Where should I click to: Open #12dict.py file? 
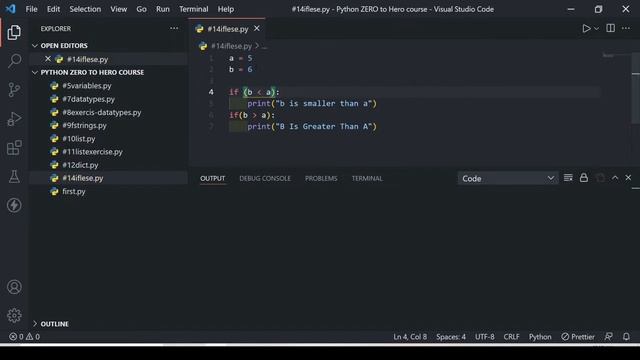[x=80, y=165]
